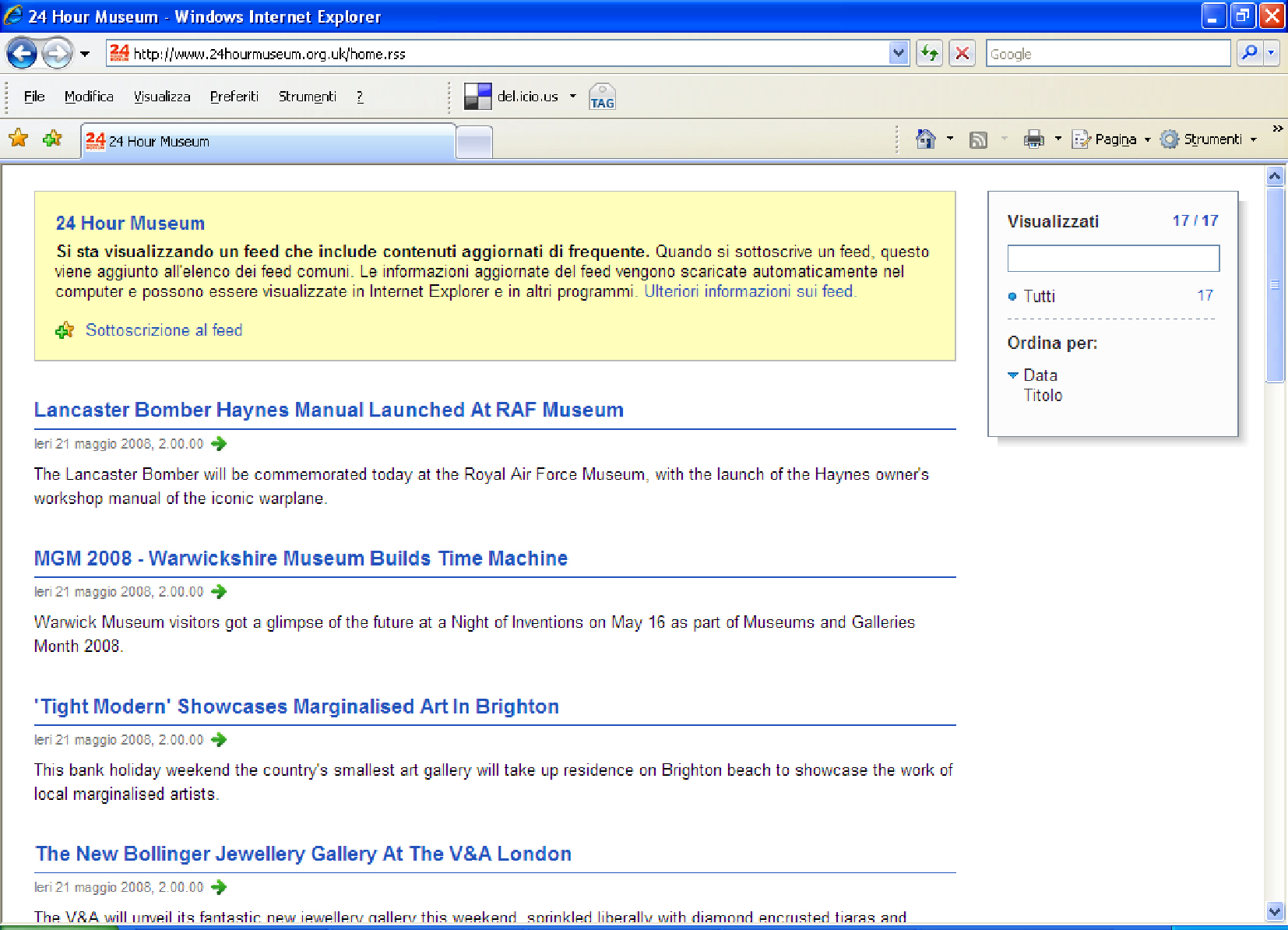Viewport: 1288px width, 930px height.
Task: Open New Bollinger Jewellery Gallery article
Action: (x=304, y=854)
